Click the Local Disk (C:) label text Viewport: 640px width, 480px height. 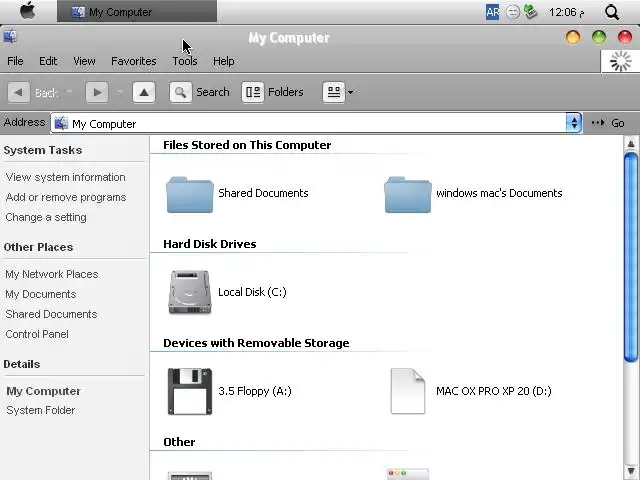(252, 292)
